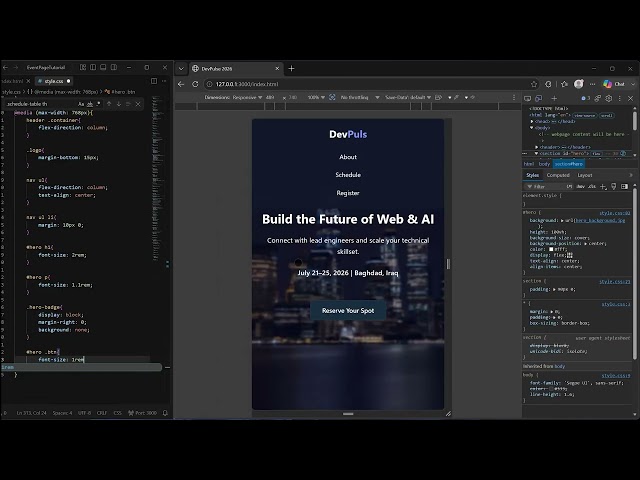
Task: Collapse the body element node
Action: [x=532, y=128]
